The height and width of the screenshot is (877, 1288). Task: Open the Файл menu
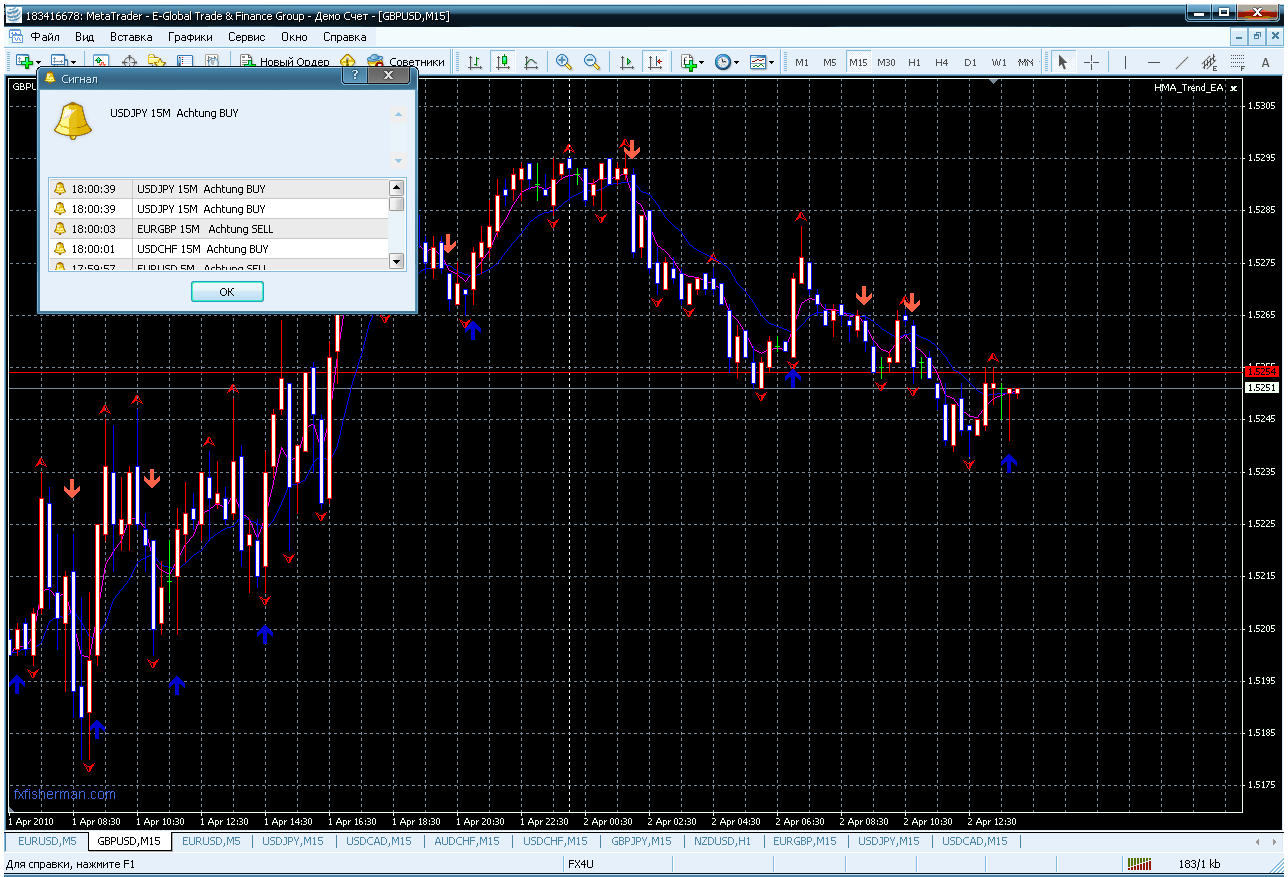click(x=46, y=37)
